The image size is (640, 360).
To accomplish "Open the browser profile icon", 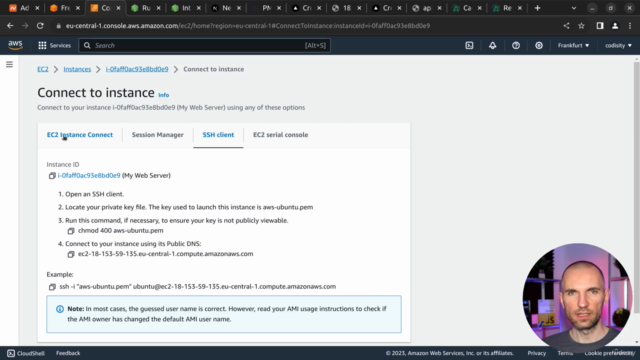I will pos(615,26).
